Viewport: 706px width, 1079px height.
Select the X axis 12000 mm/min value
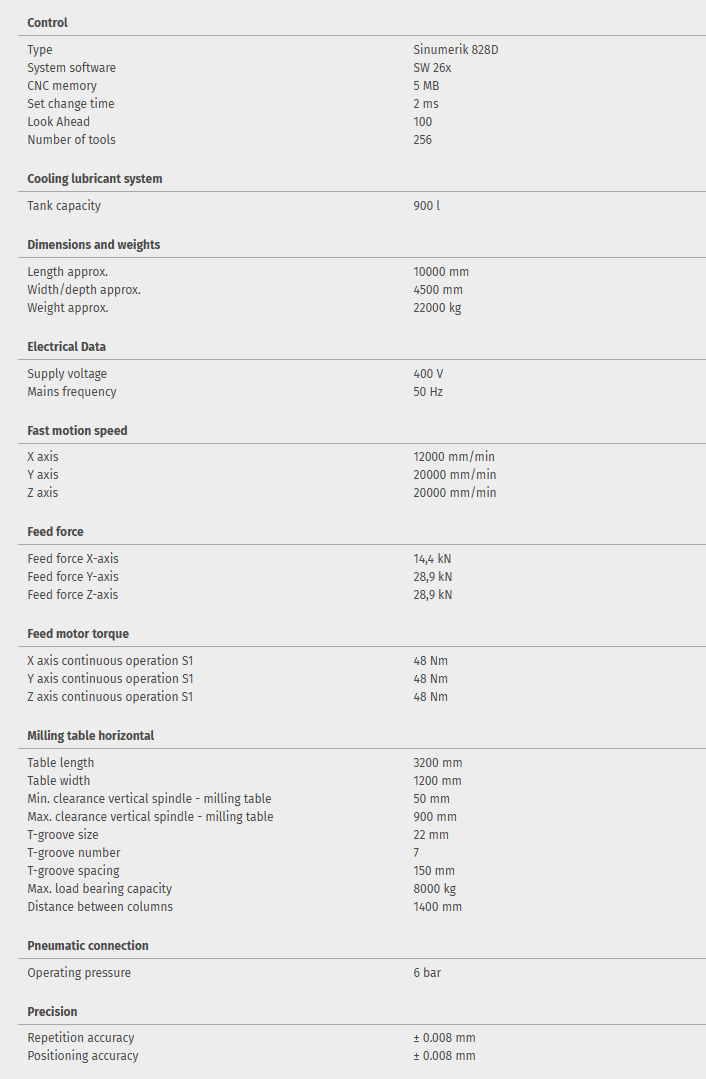[x=454, y=457]
